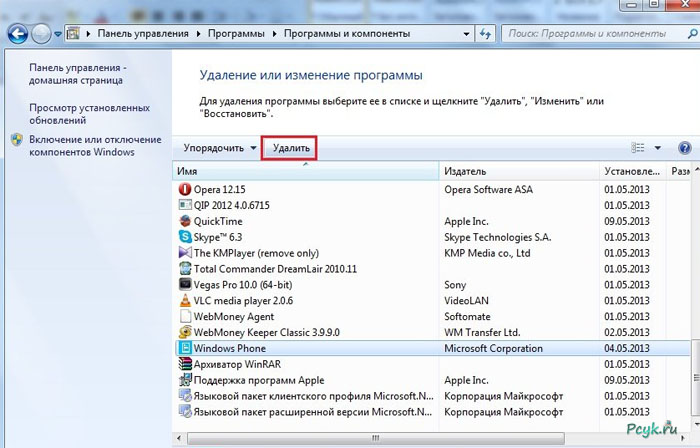Click the Vegas Pro 10.0 icon
This screenshot has width=700, height=448.
(185, 285)
